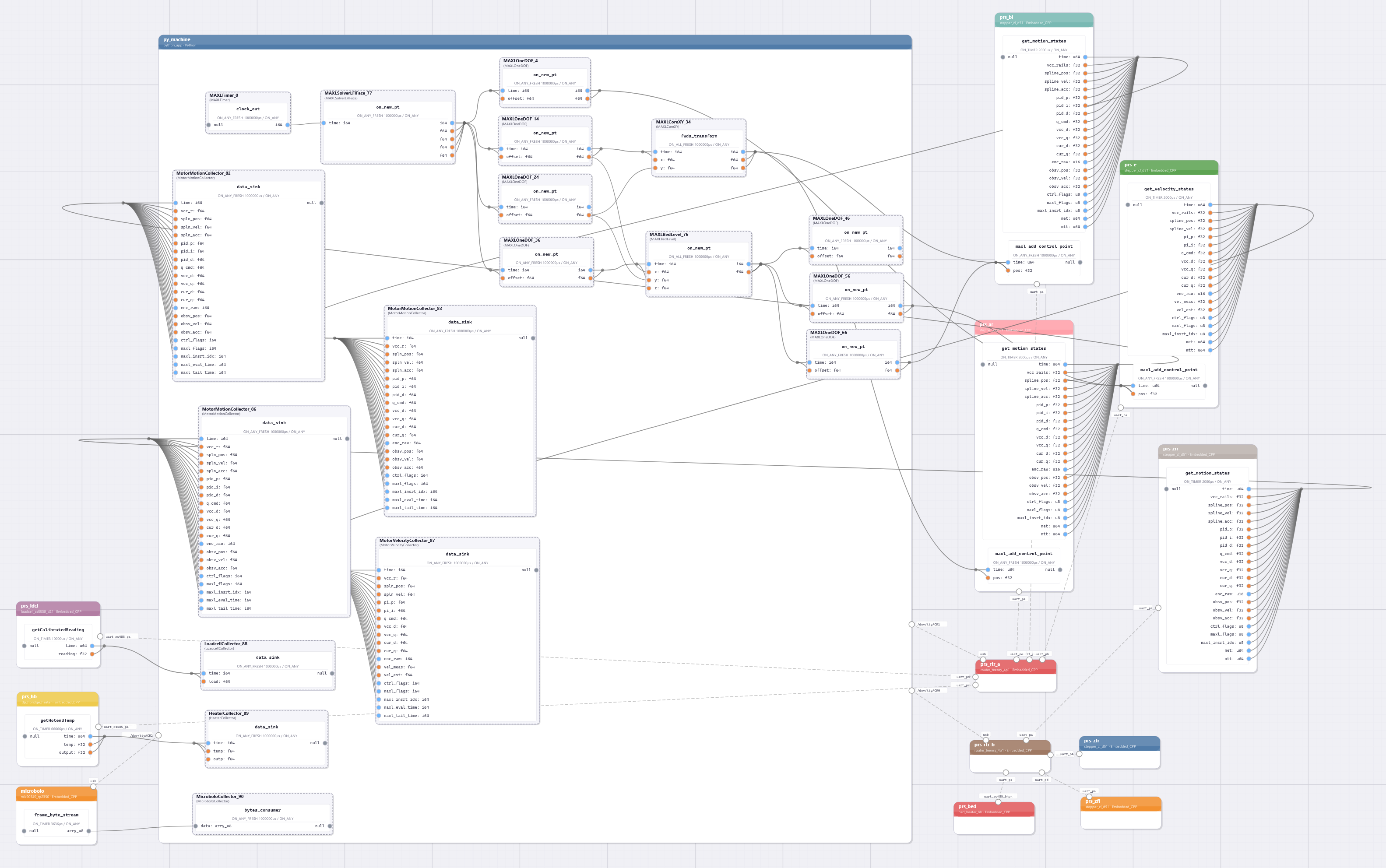
Task: Click the MAXLCoreXY_34 block title
Action: point(673,122)
